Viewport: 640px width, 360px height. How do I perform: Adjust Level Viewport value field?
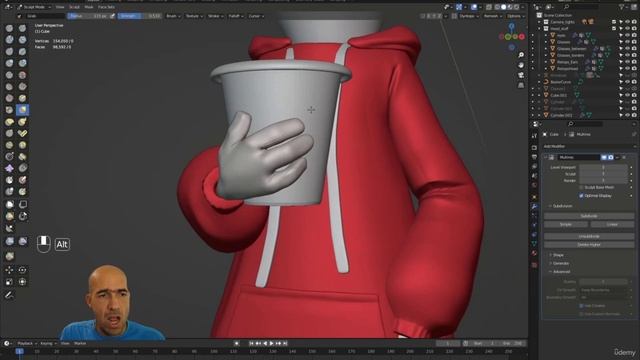tap(603, 167)
